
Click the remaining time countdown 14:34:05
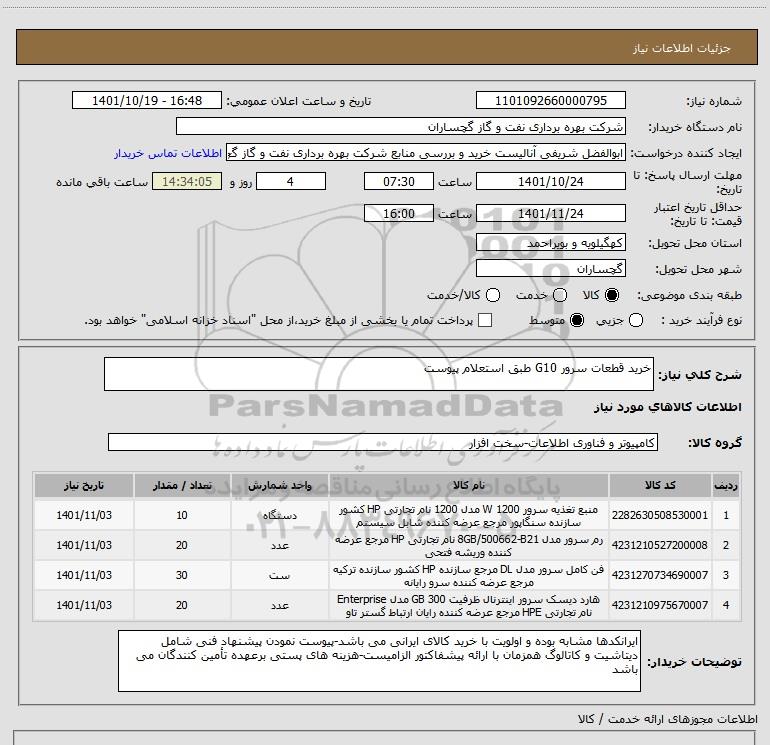pyautogui.click(x=187, y=181)
